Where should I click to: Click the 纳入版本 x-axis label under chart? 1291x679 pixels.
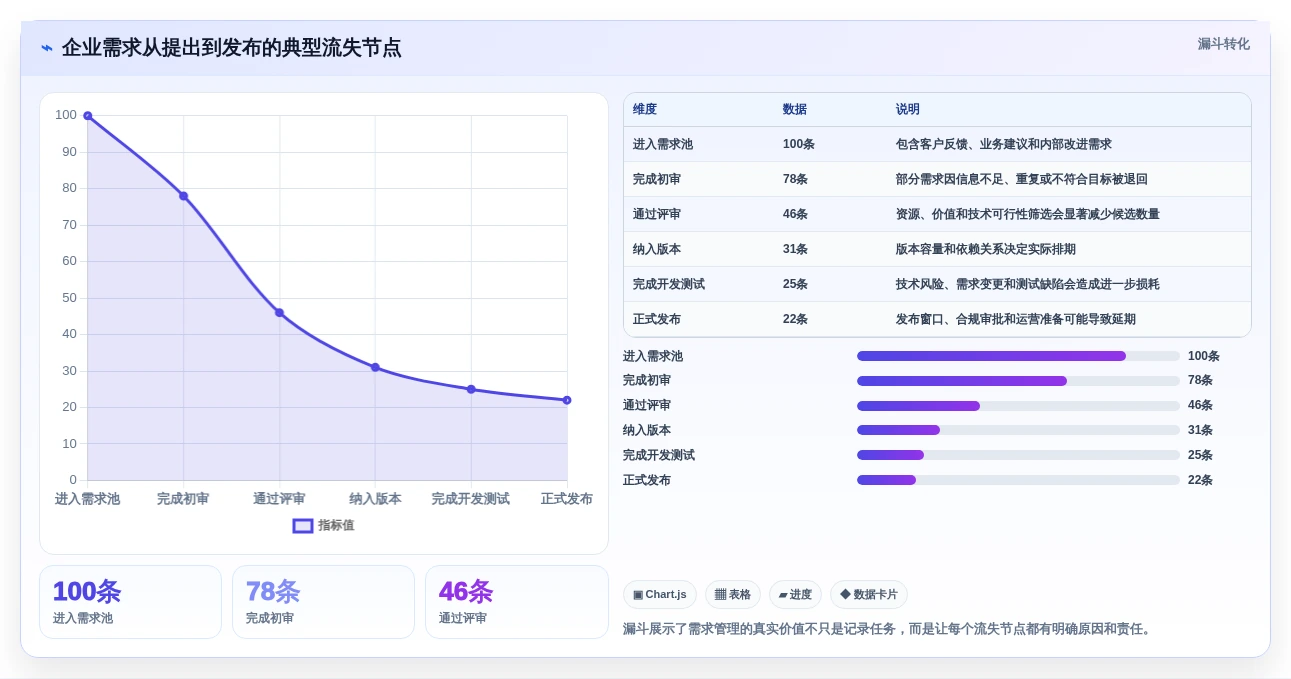click(x=375, y=499)
